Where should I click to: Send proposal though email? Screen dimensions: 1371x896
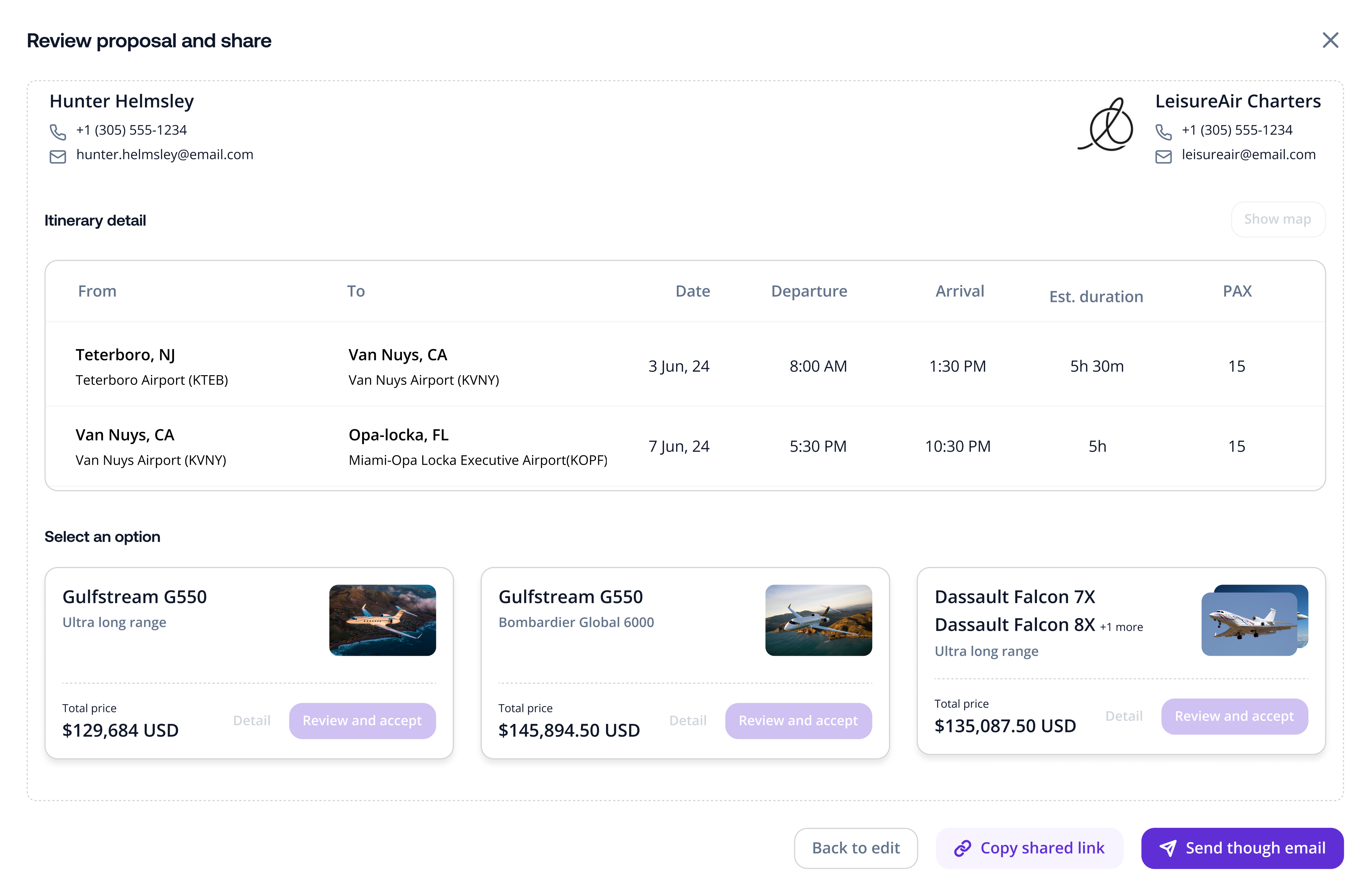point(1242,848)
